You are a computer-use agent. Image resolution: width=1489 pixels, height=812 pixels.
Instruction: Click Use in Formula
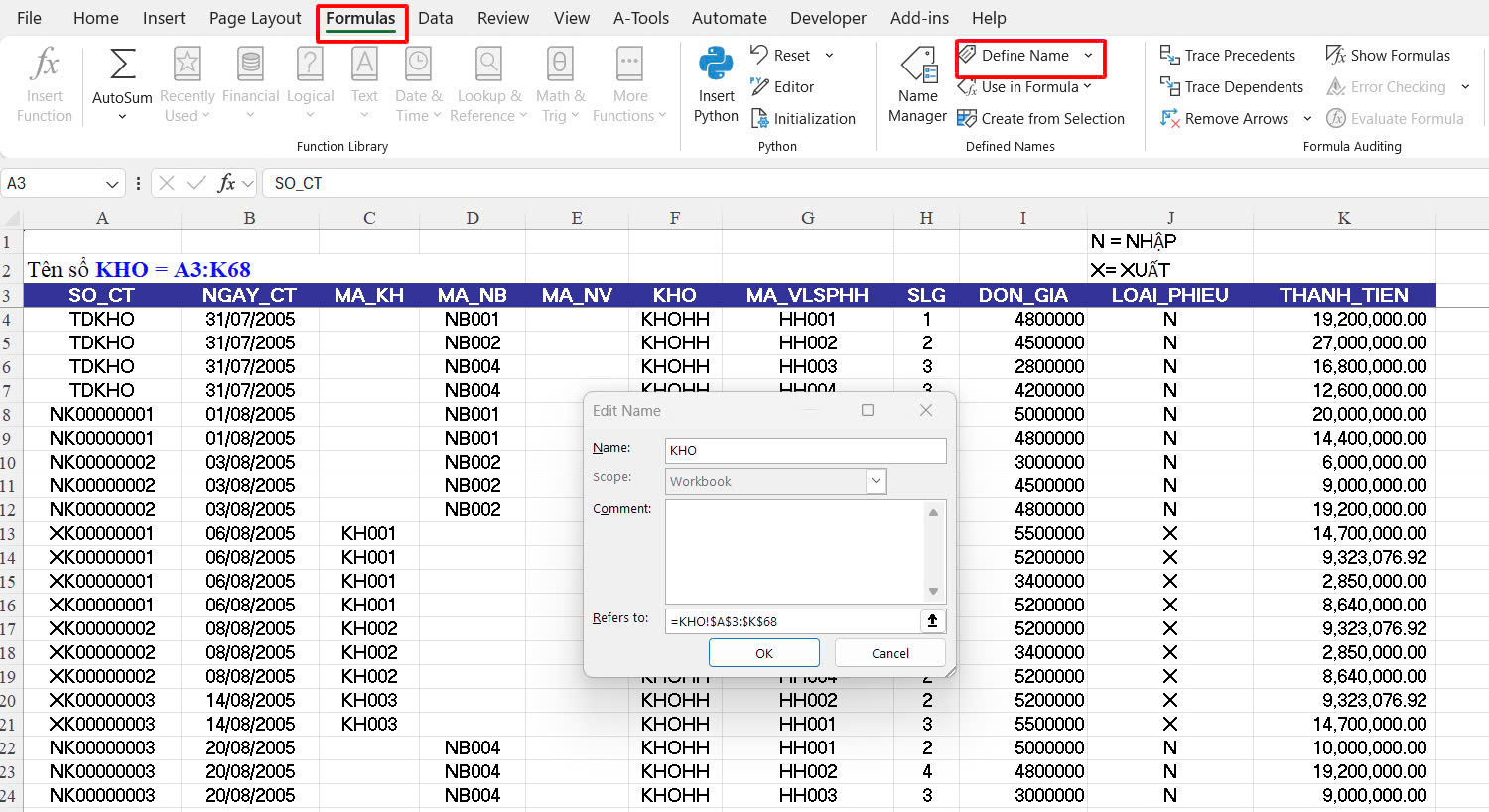click(1024, 86)
